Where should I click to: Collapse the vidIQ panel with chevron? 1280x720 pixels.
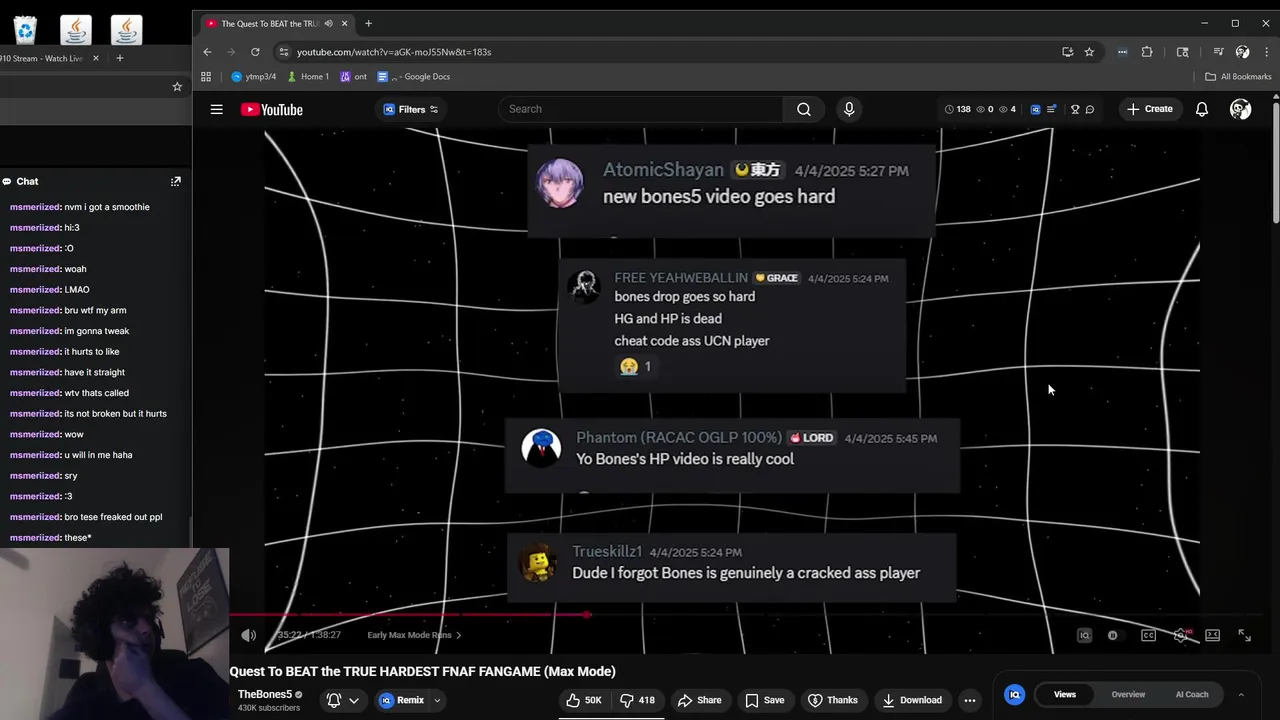tap(1241, 694)
